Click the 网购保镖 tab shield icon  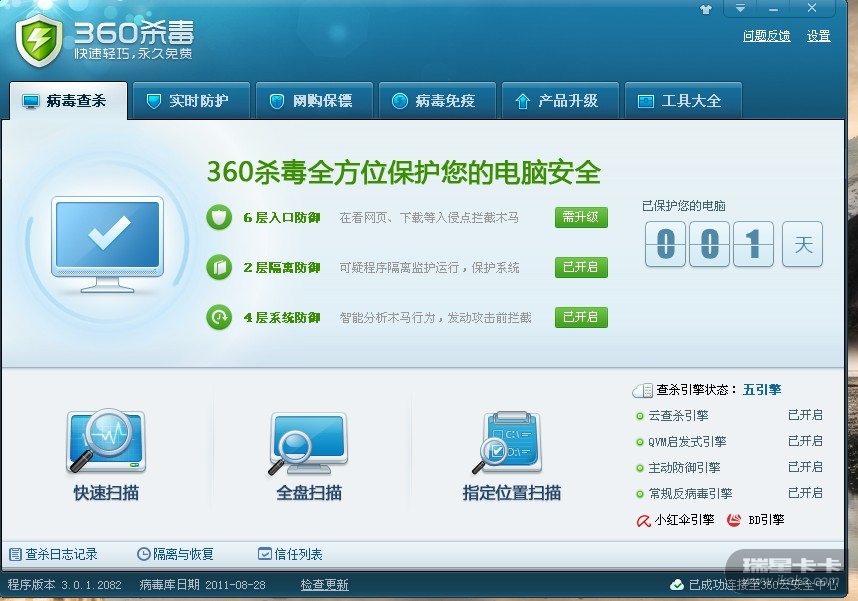[x=277, y=101]
